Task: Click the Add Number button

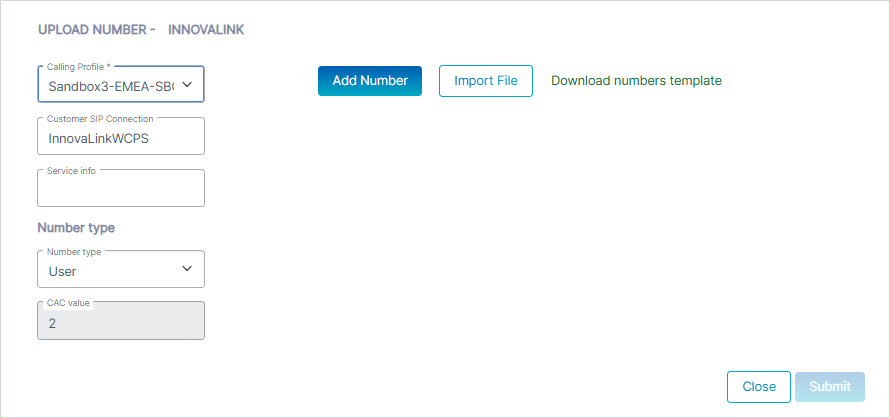Action: (369, 81)
